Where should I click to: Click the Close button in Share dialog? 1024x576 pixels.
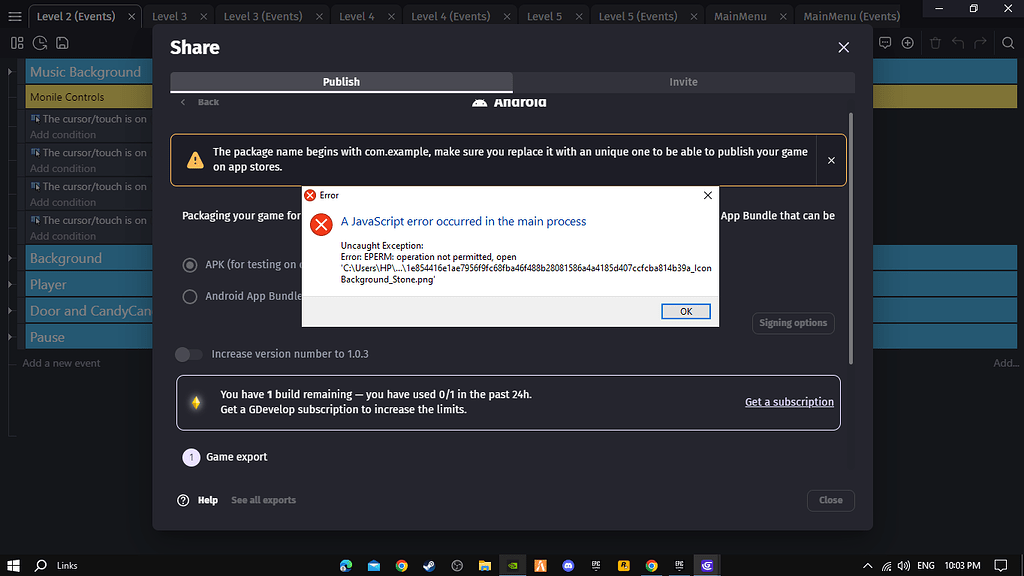click(x=831, y=500)
